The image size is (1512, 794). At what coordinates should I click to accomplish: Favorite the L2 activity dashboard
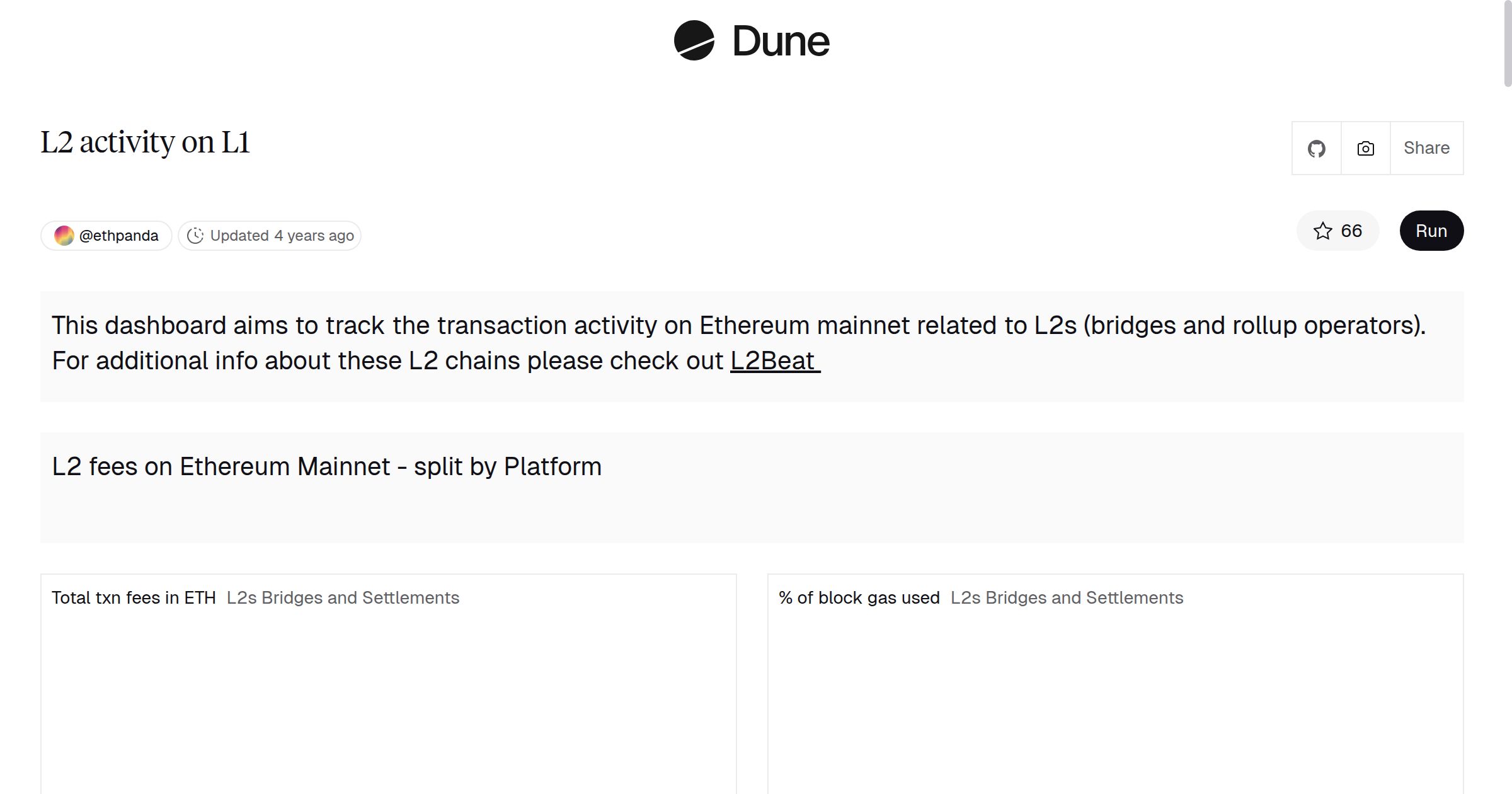click(x=1337, y=231)
